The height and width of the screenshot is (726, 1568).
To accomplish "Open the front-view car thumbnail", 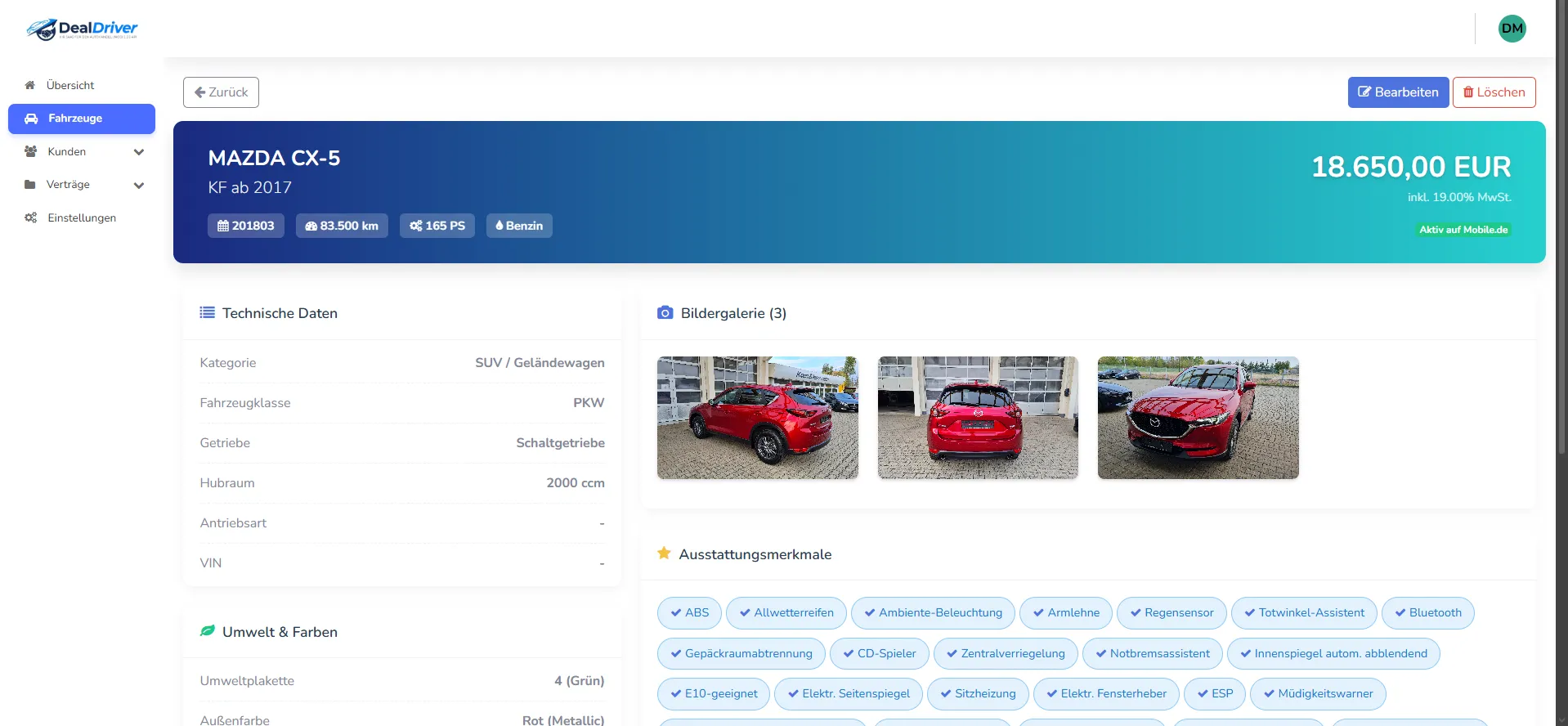I will coord(1198,418).
